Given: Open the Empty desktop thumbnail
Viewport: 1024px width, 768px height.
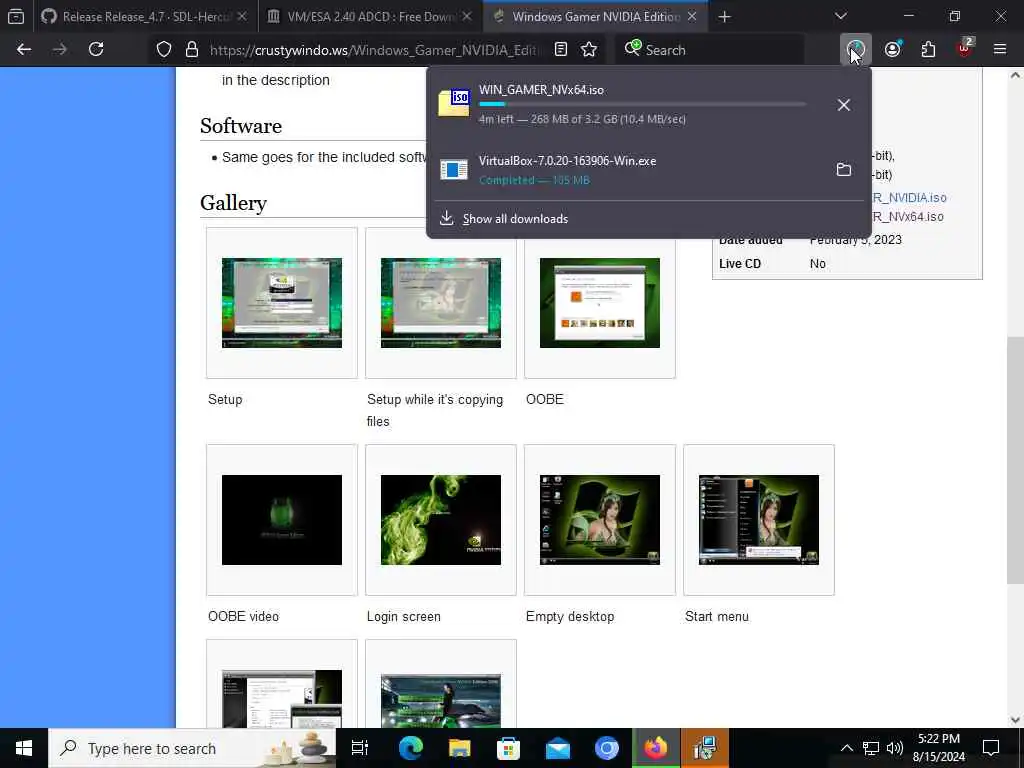Looking at the screenshot, I should 600,520.
